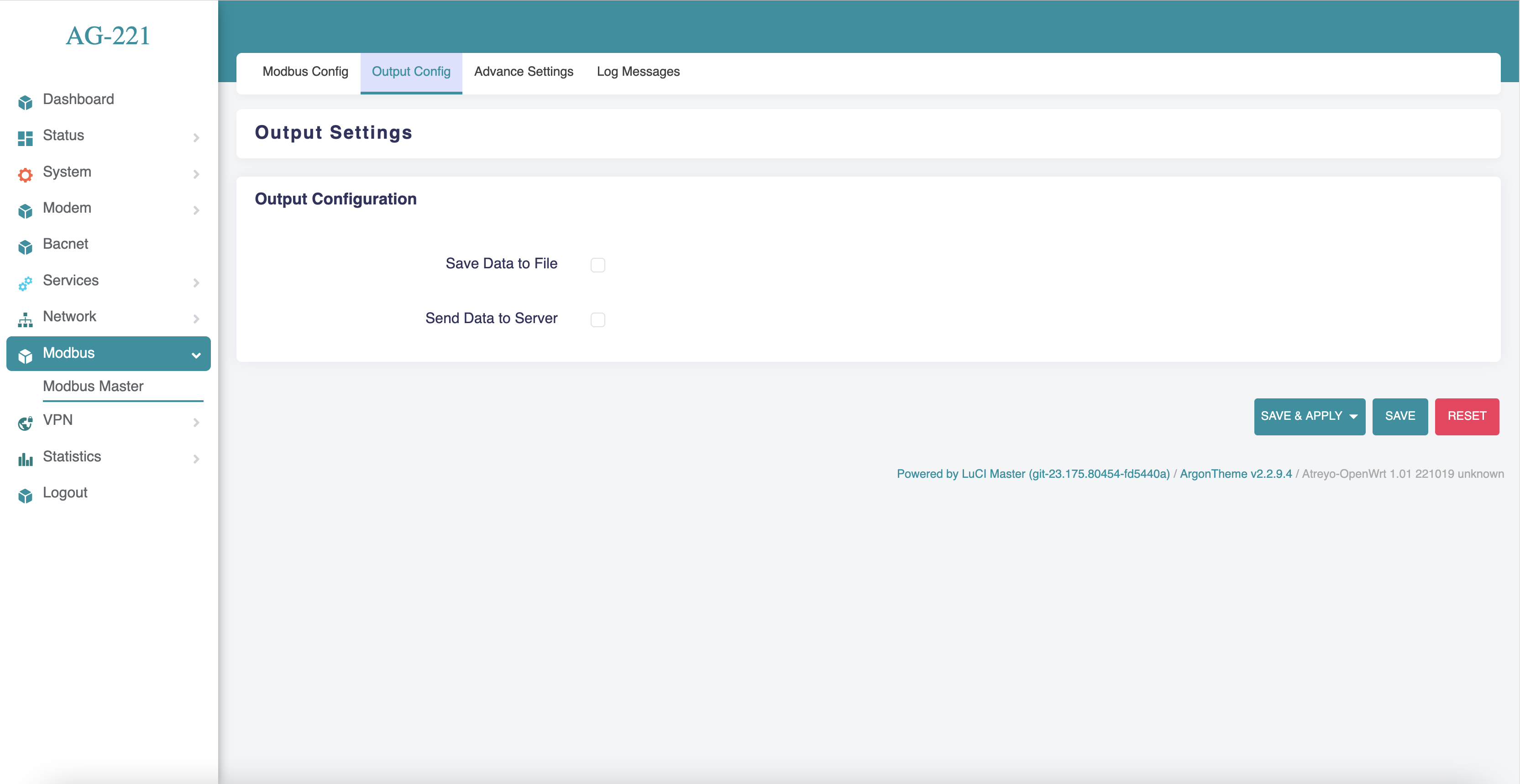Check the Send Data to Server checkbox
The image size is (1520, 784).
point(597,319)
